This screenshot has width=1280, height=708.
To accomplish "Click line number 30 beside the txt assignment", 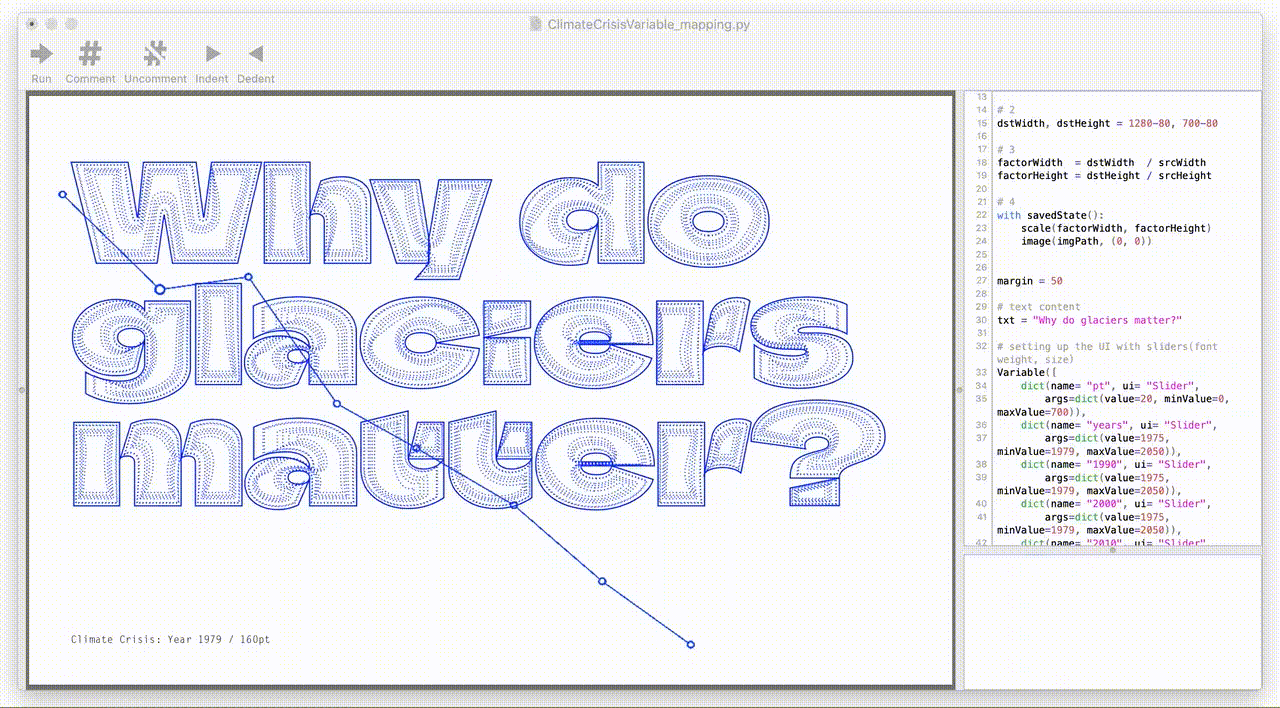I will pos(983,320).
